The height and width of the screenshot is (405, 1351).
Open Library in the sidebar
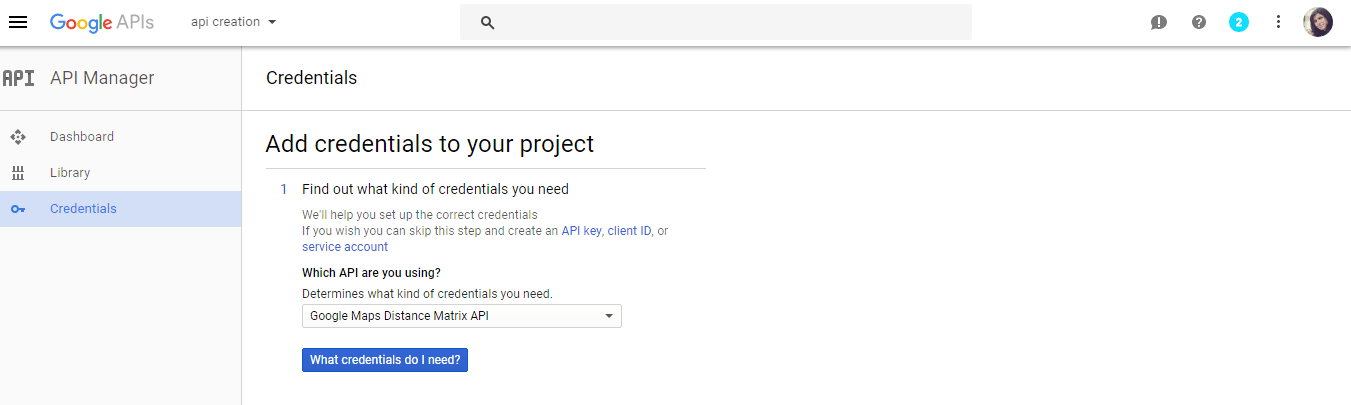pos(70,173)
